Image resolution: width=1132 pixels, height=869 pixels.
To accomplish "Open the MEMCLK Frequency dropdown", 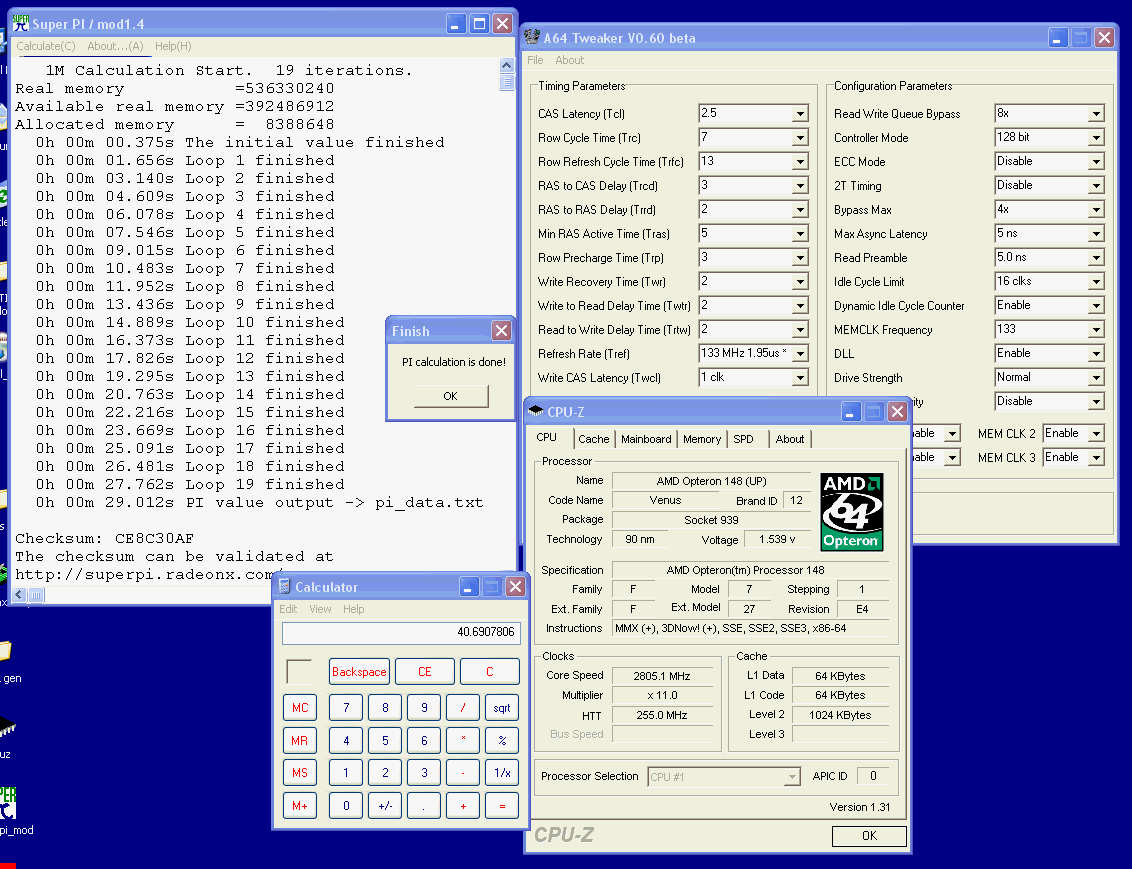I will pos(1096,330).
